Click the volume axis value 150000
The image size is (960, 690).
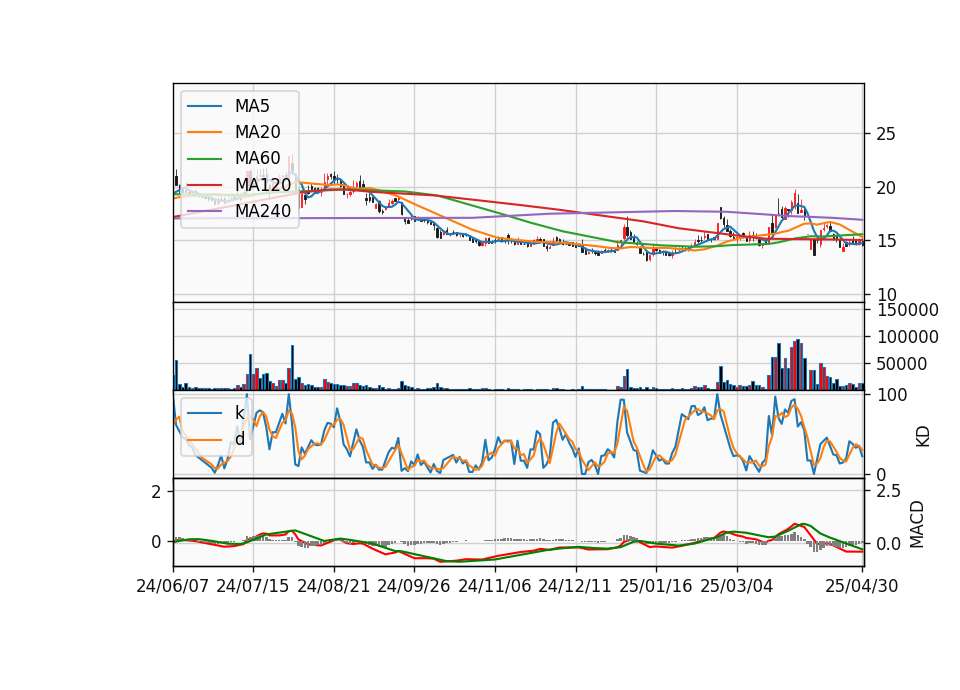pos(908,310)
